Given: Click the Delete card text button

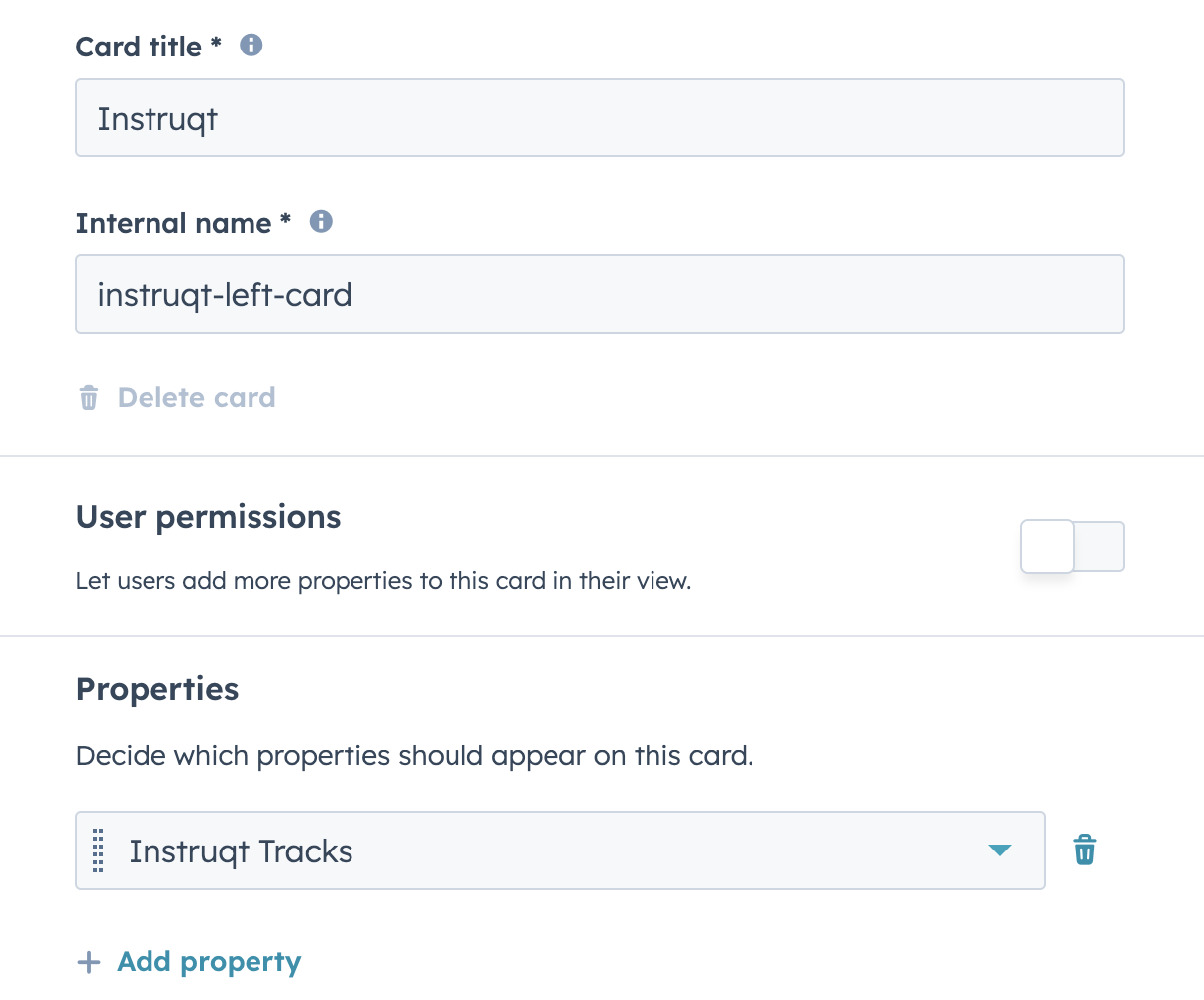Looking at the screenshot, I should 196,398.
